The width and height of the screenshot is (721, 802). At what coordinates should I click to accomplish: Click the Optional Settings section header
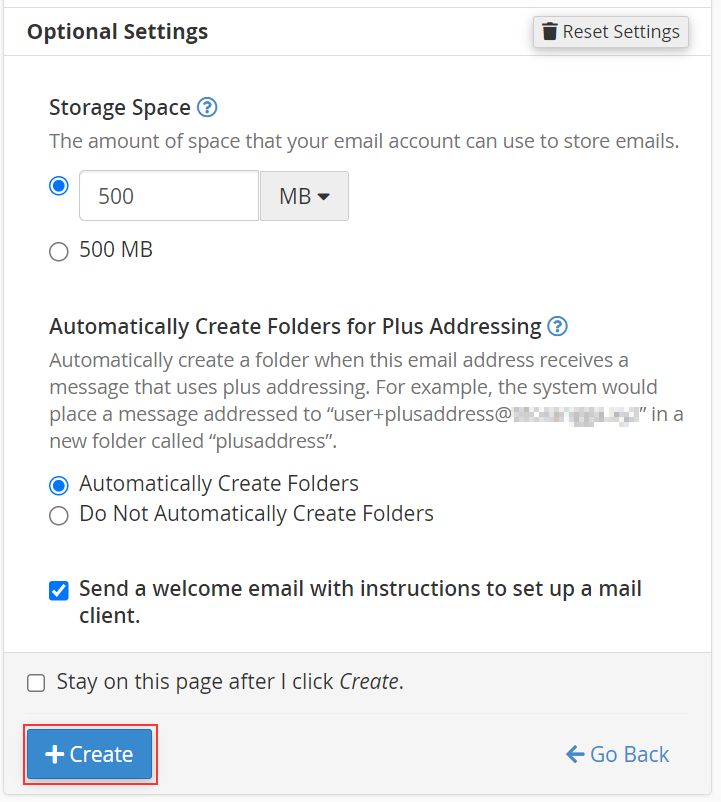[x=117, y=32]
